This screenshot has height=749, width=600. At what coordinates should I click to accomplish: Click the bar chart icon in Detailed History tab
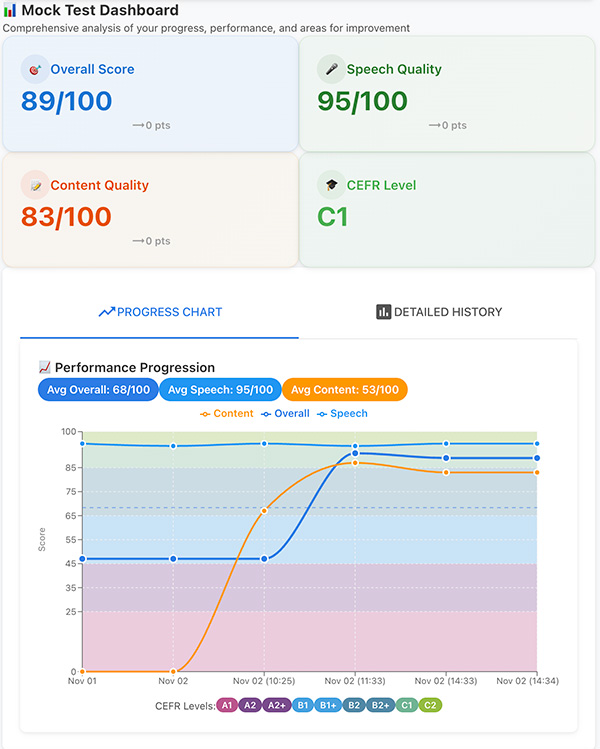coord(383,312)
